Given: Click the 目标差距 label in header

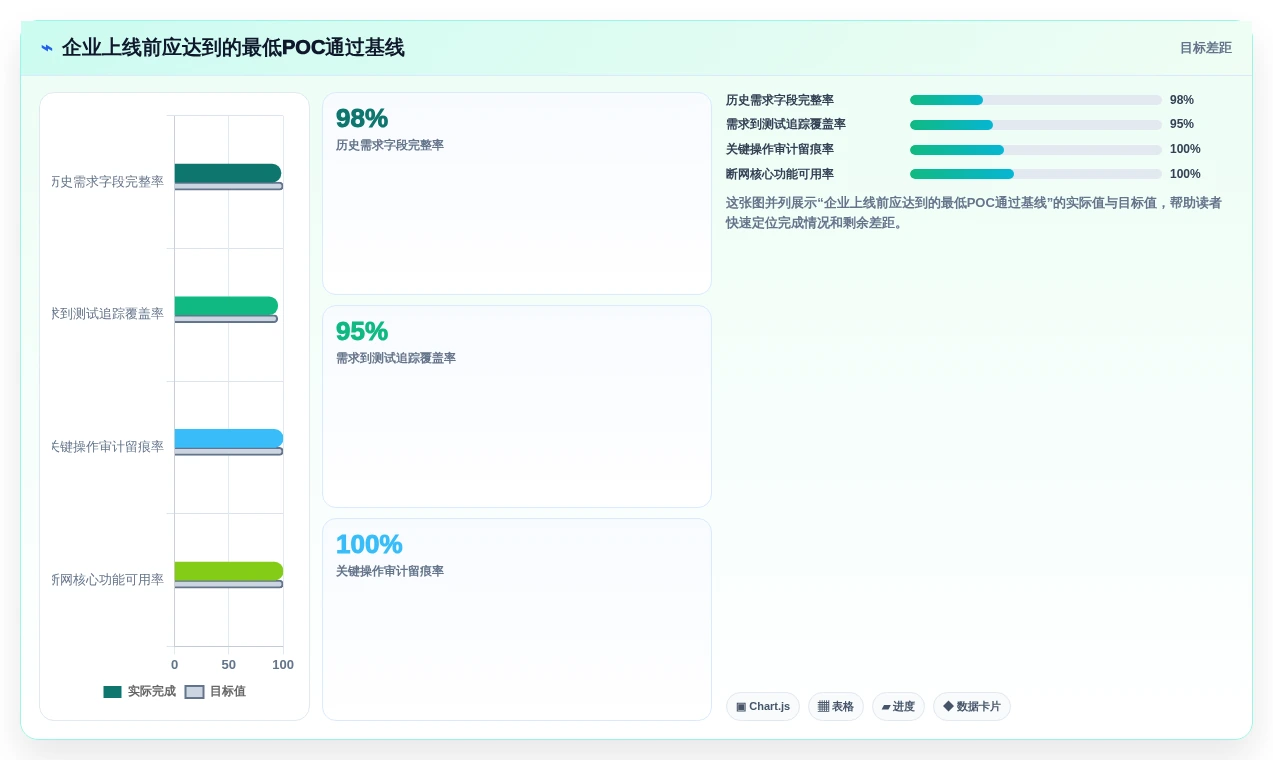Looking at the screenshot, I should 1205,48.
